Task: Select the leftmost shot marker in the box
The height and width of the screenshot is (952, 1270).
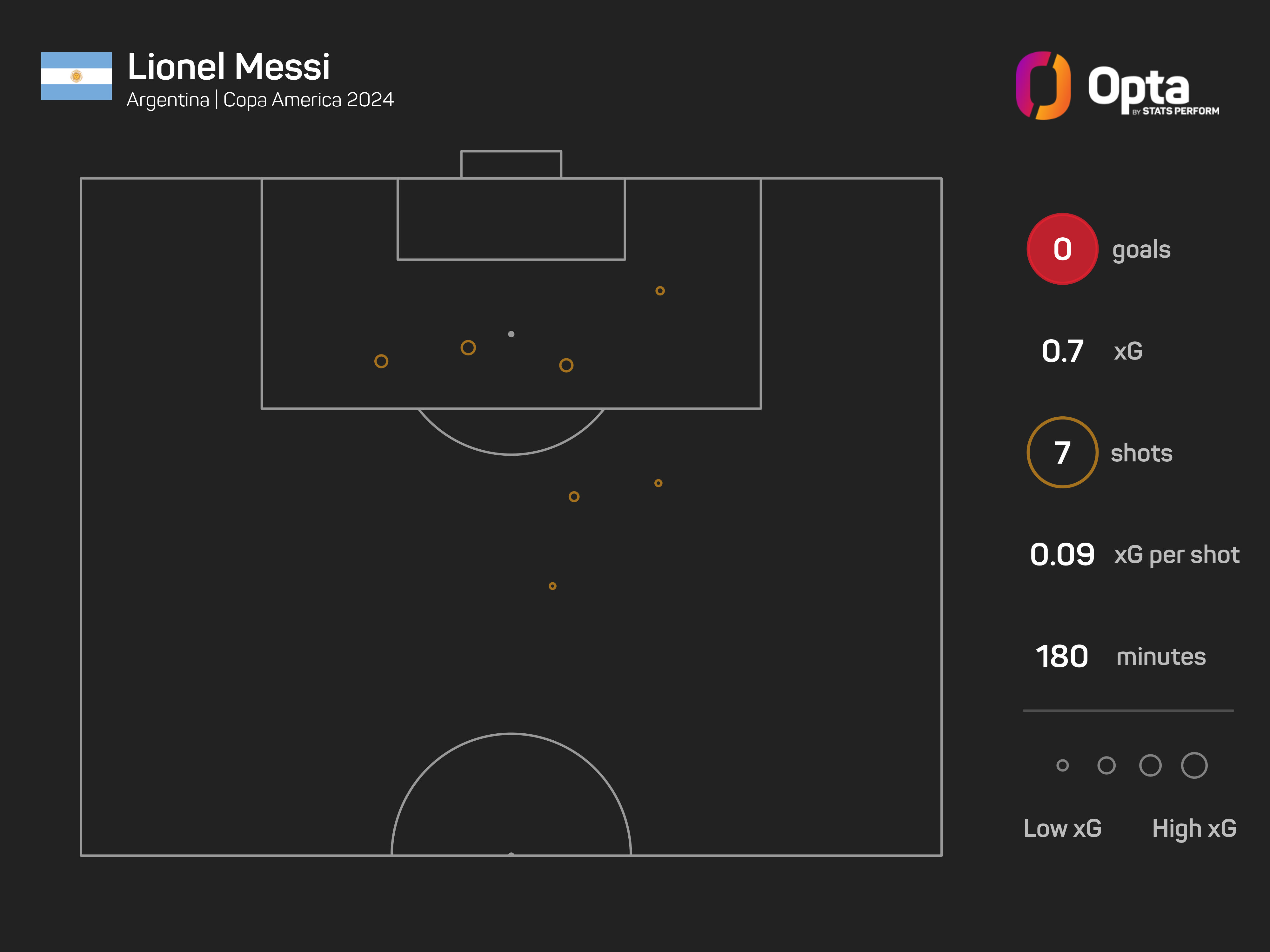Action: pyautogui.click(x=381, y=361)
